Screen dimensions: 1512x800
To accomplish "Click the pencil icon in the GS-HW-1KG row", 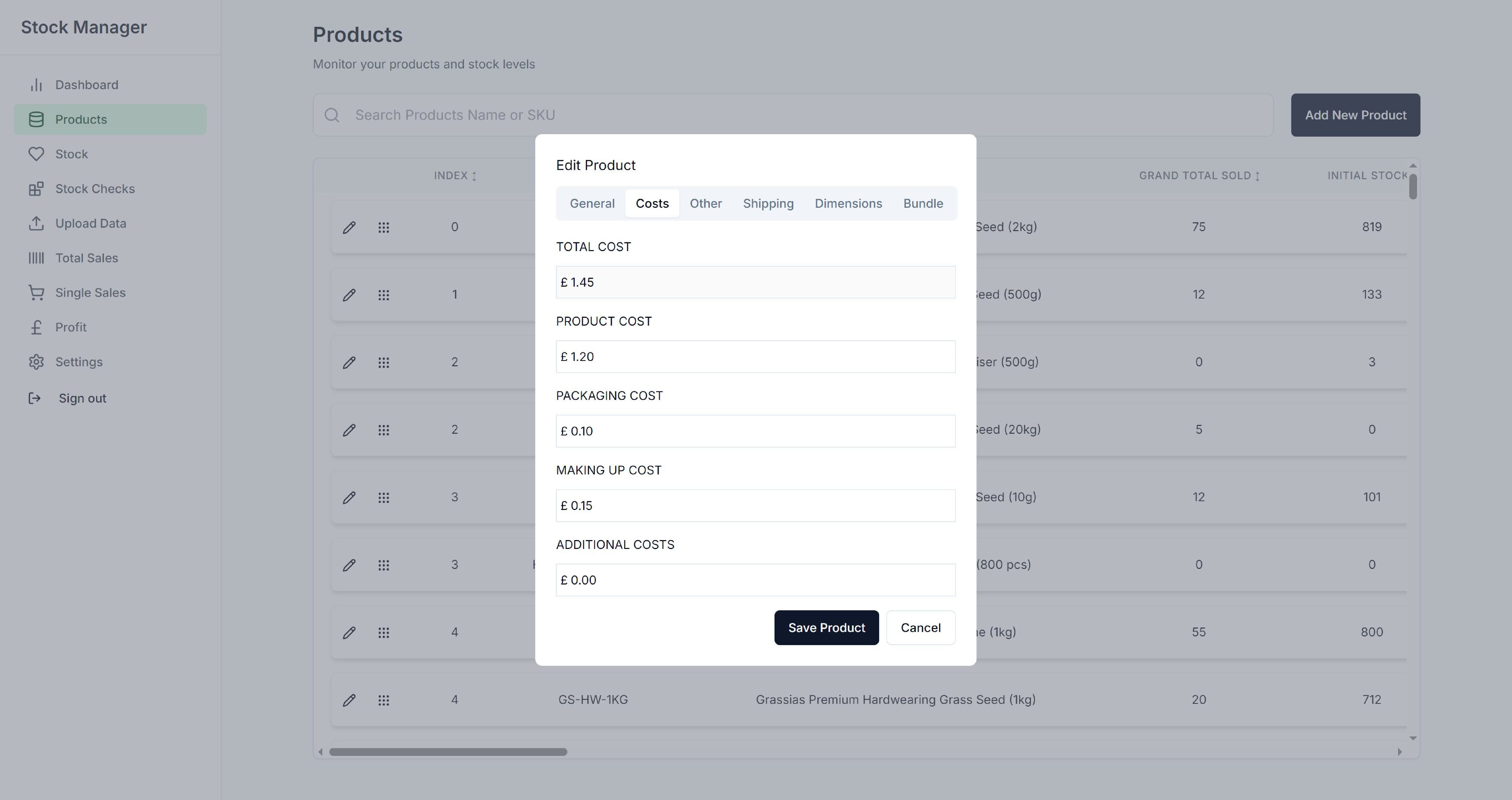I will (x=349, y=700).
